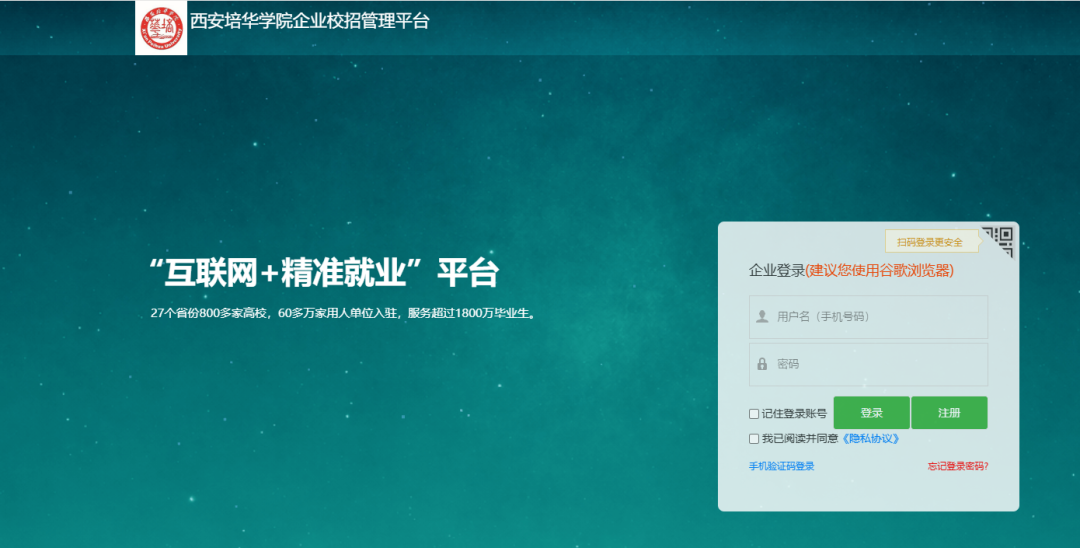Image resolution: width=1080 pixels, height=548 pixels.
Task: Switch to QR code login icon
Action: click(997, 242)
